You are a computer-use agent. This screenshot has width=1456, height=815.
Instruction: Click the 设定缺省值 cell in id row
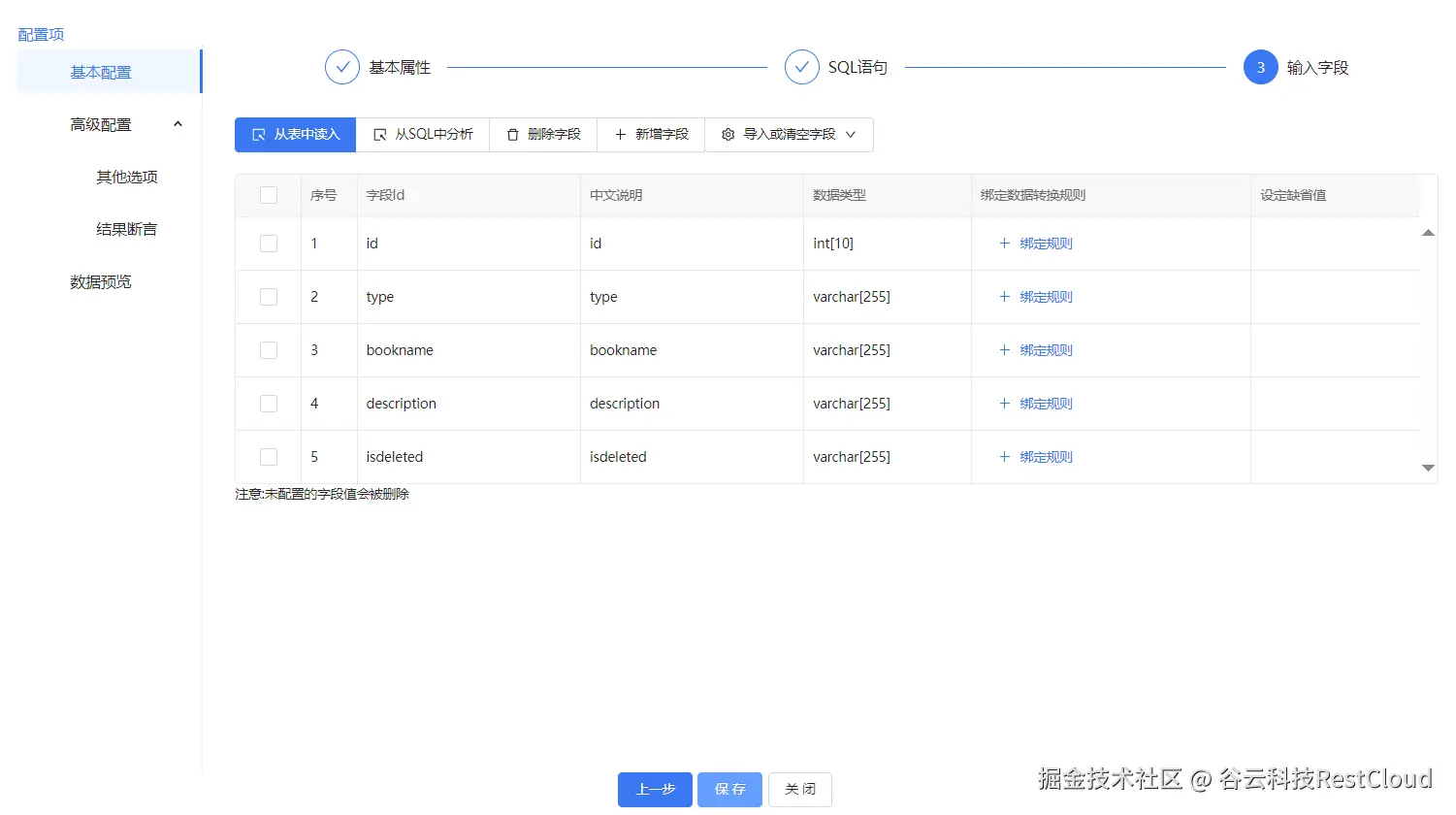1335,244
